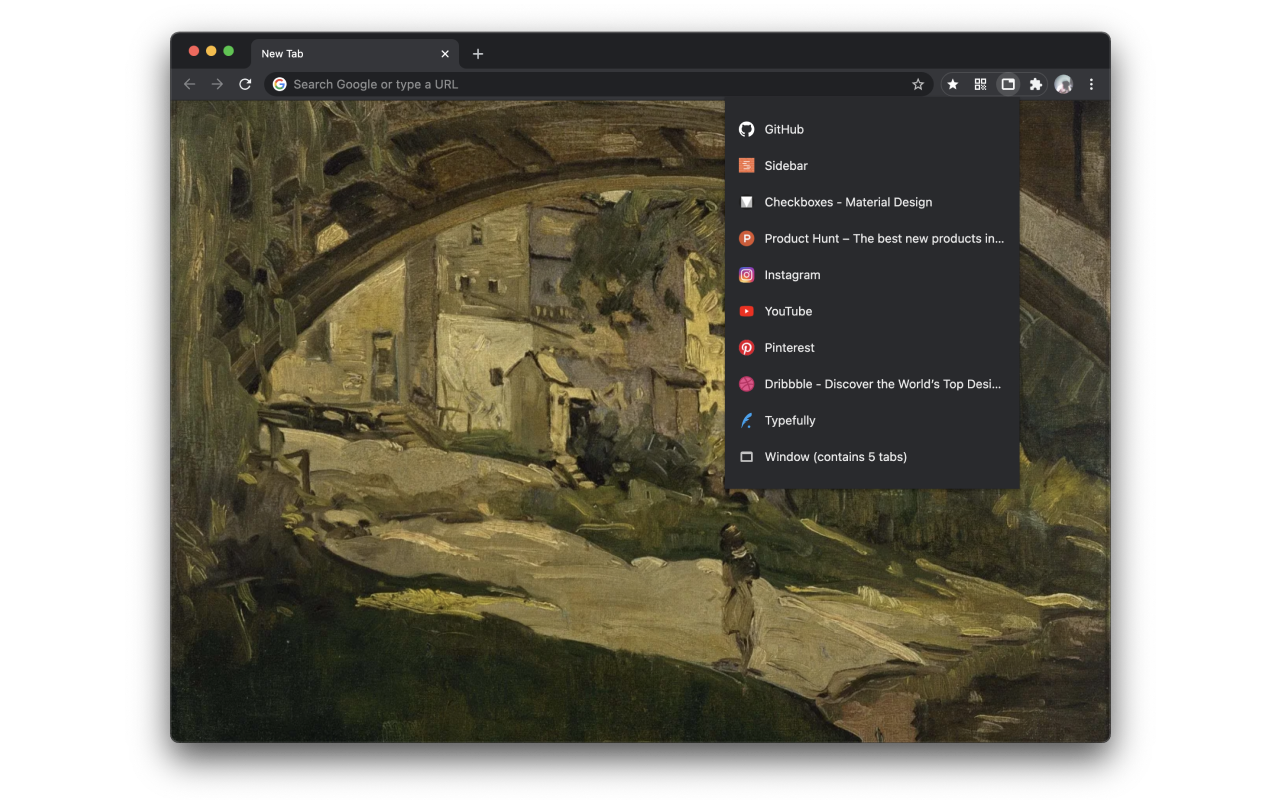Click the Dribbble favicon
1280x800 pixels.
click(x=746, y=384)
